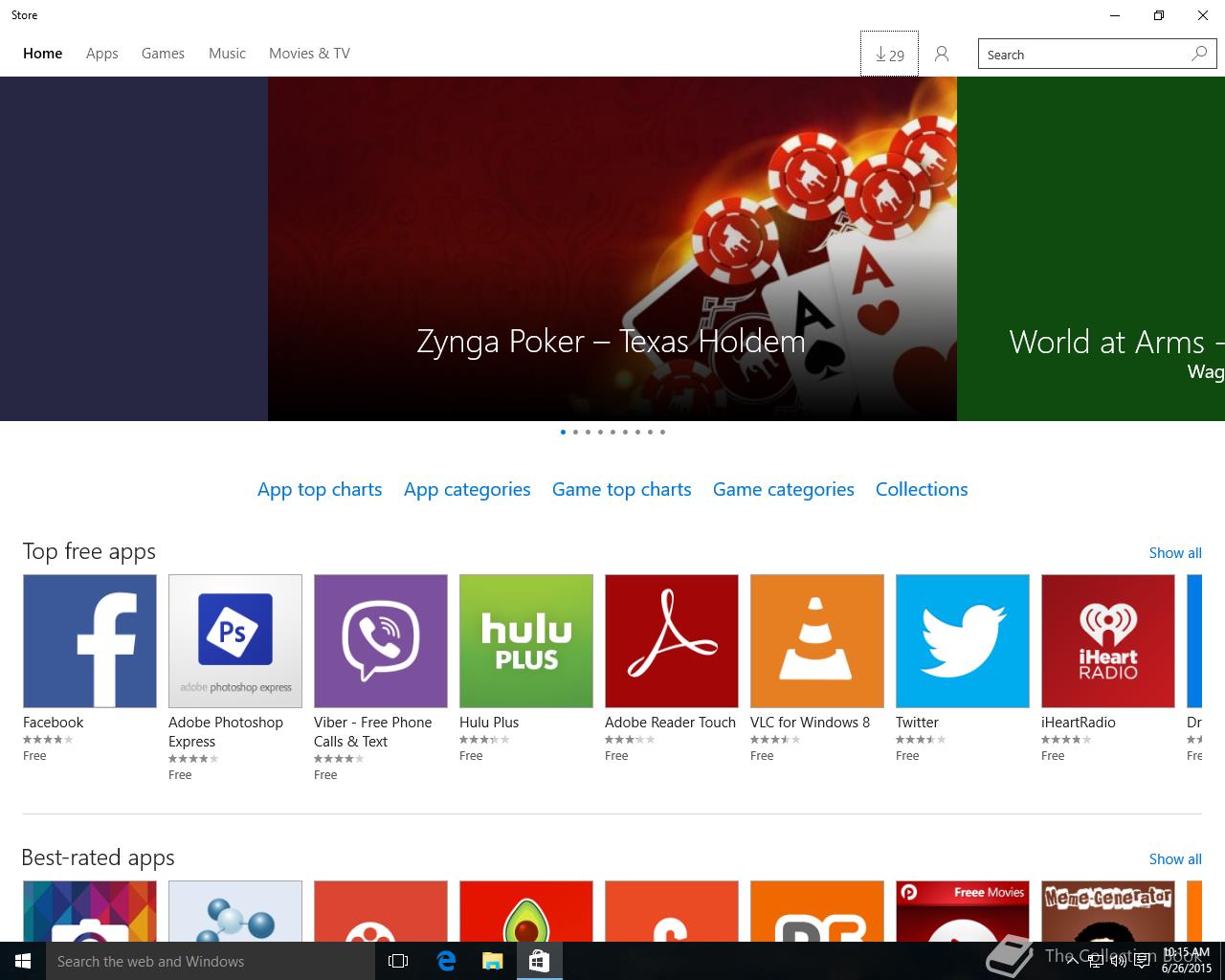The width and height of the screenshot is (1225, 980).
Task: Open the user account icon
Action: [942, 54]
